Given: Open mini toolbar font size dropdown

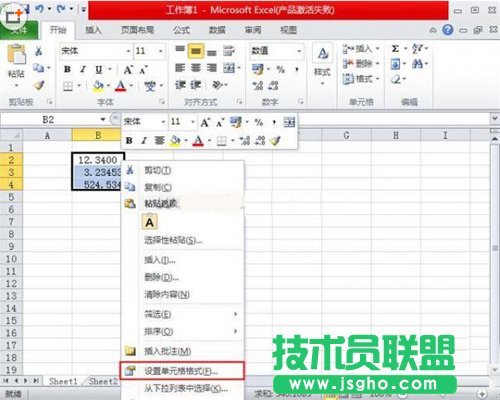Looking at the screenshot, I should pyautogui.click(x=193, y=122).
